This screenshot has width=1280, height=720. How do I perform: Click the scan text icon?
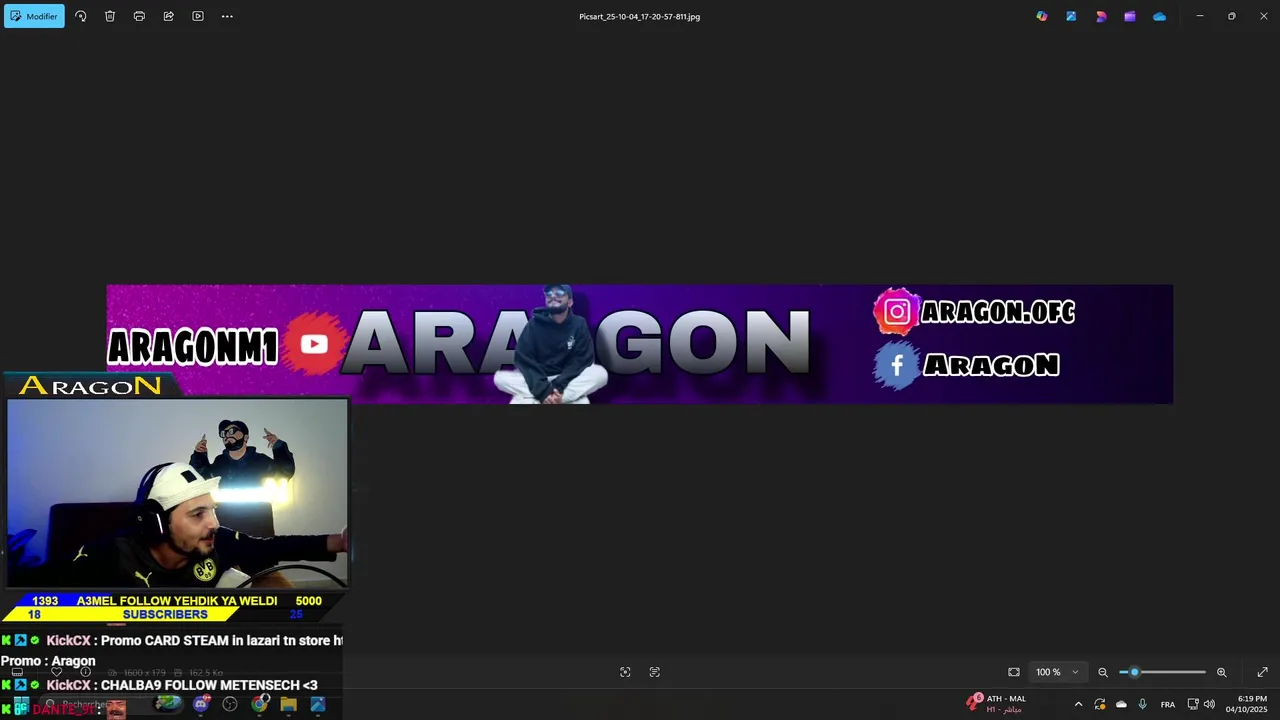tap(655, 672)
